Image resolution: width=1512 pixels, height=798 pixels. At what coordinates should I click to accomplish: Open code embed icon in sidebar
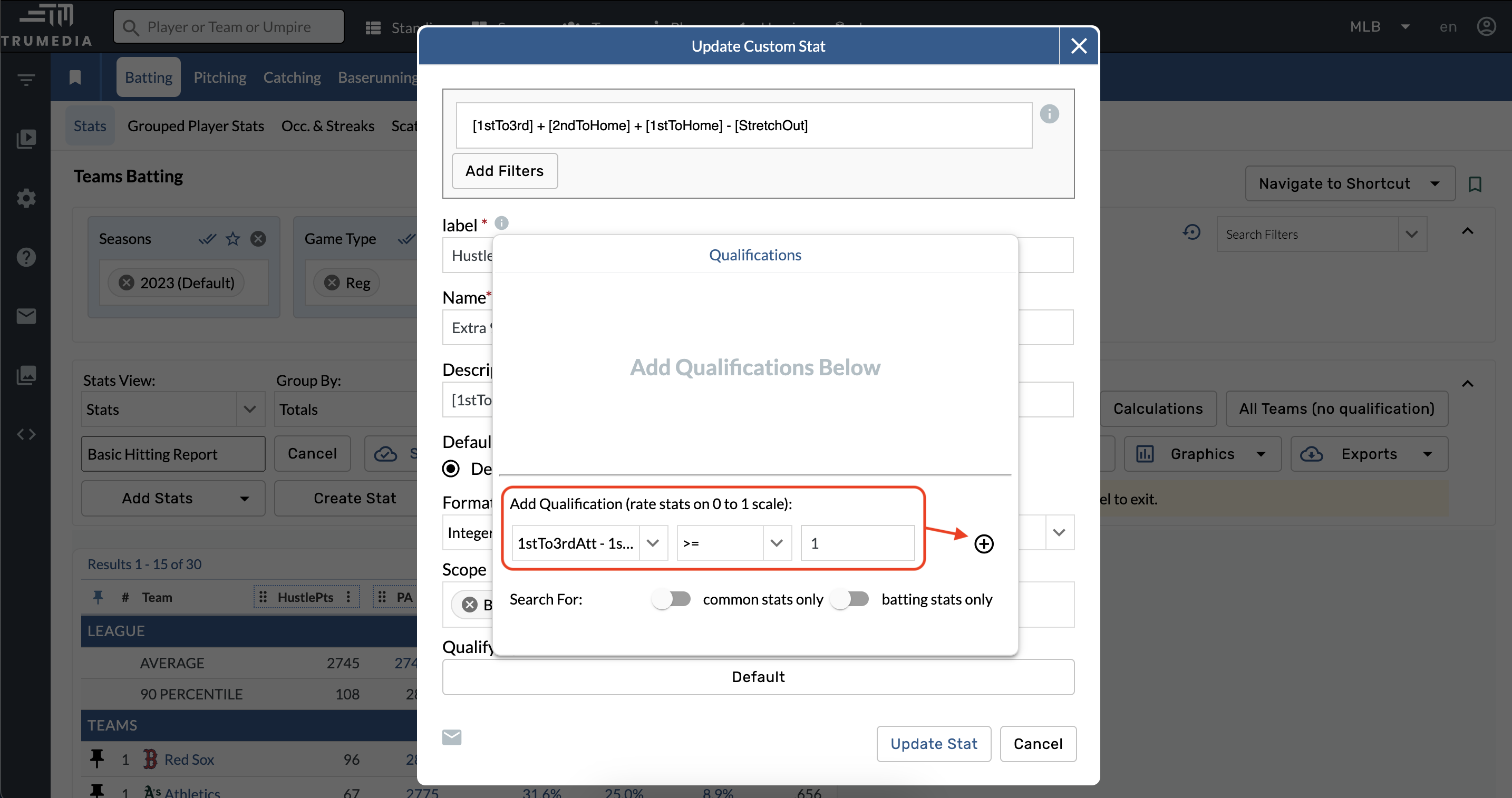[26, 434]
